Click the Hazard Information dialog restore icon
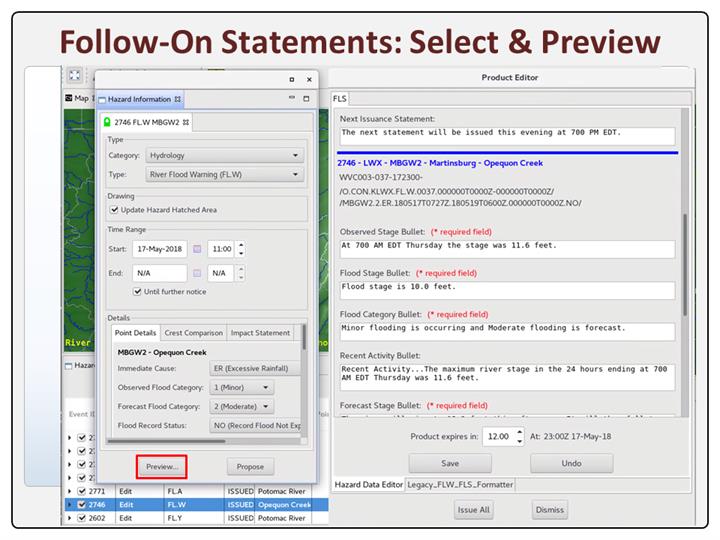Viewport: 720px width, 540px height. [x=292, y=79]
